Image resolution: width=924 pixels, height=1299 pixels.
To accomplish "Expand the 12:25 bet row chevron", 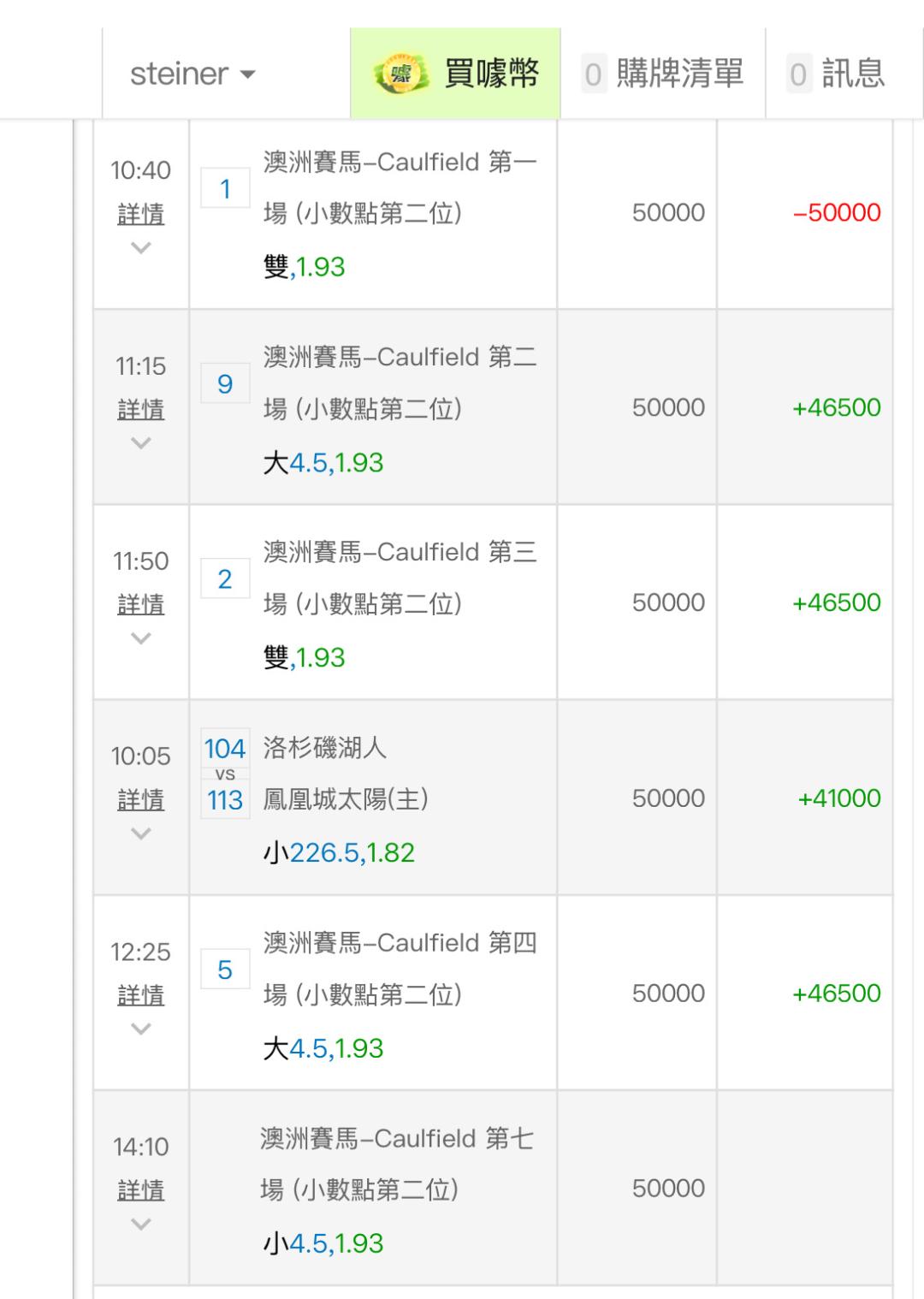I will coord(141,1029).
